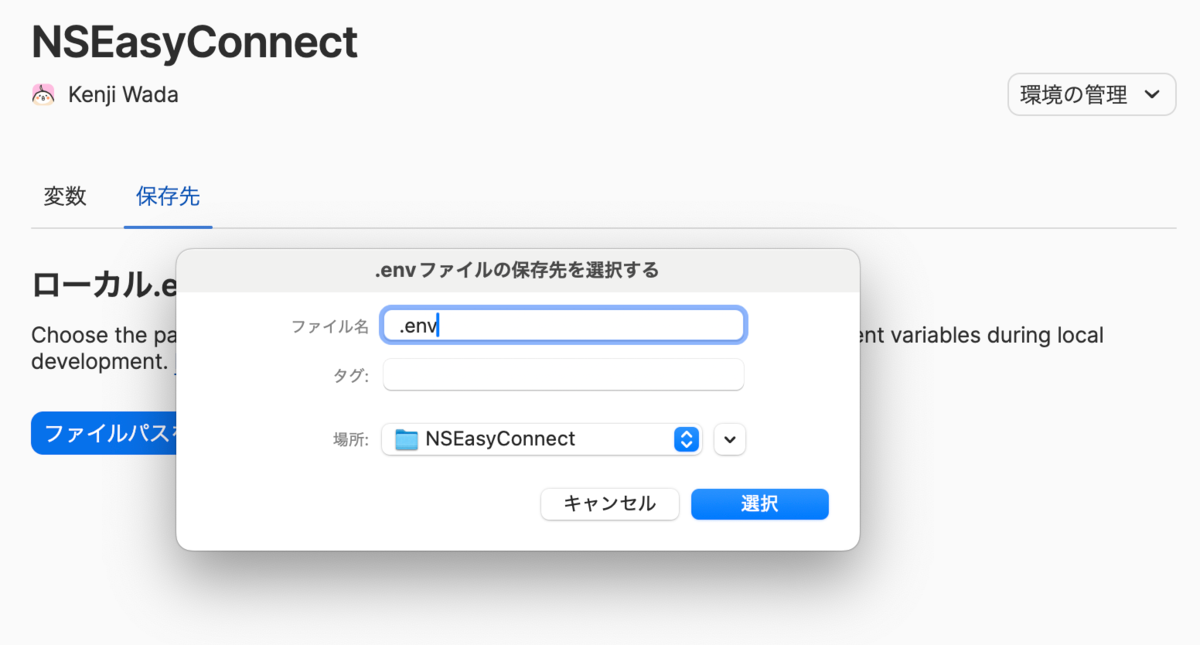This screenshot has width=1200, height=645.
Task: Expand the save dialog with the chevron button
Action: pyautogui.click(x=730, y=439)
